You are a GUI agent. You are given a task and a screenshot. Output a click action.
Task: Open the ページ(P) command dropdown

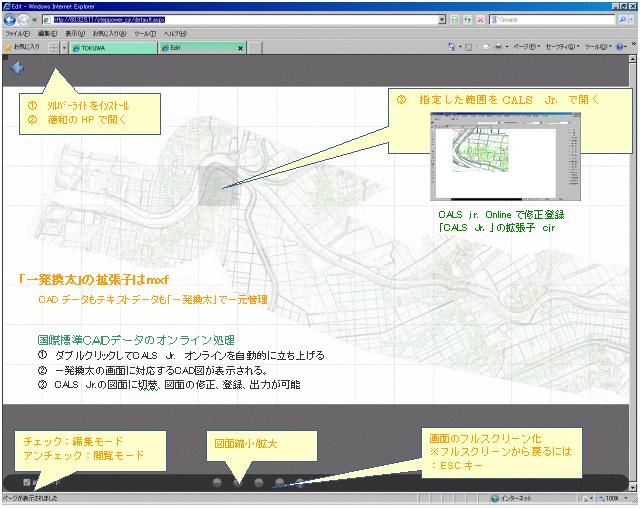tap(527, 47)
